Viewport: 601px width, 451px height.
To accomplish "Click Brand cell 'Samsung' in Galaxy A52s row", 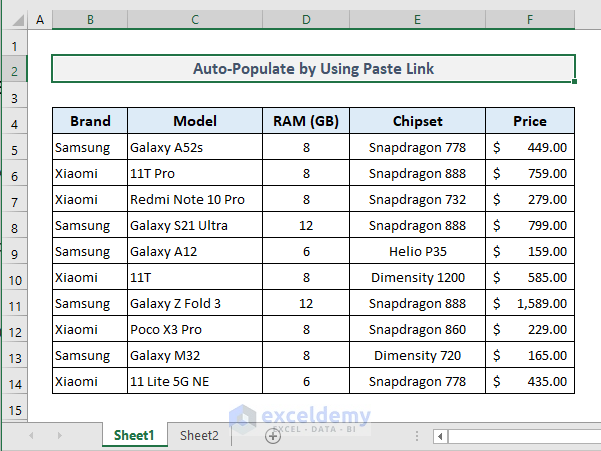I will tap(90, 147).
